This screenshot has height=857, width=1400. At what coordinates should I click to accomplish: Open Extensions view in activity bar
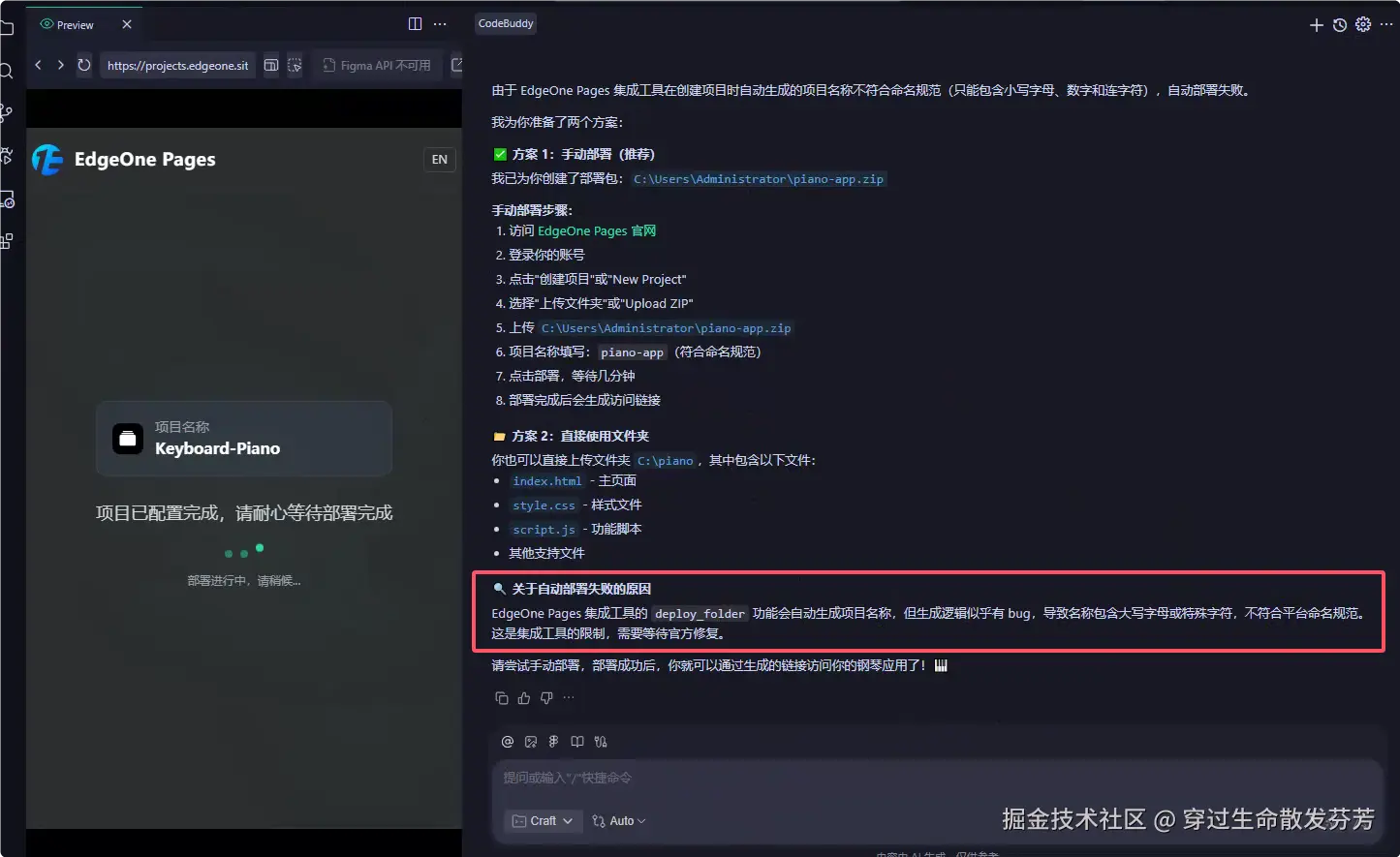coord(6,241)
